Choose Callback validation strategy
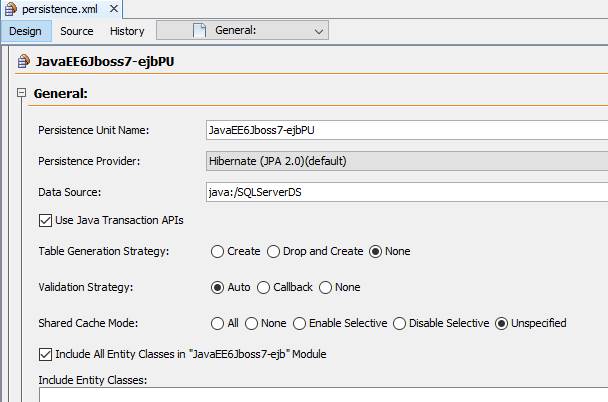The image size is (608, 402). 263,288
